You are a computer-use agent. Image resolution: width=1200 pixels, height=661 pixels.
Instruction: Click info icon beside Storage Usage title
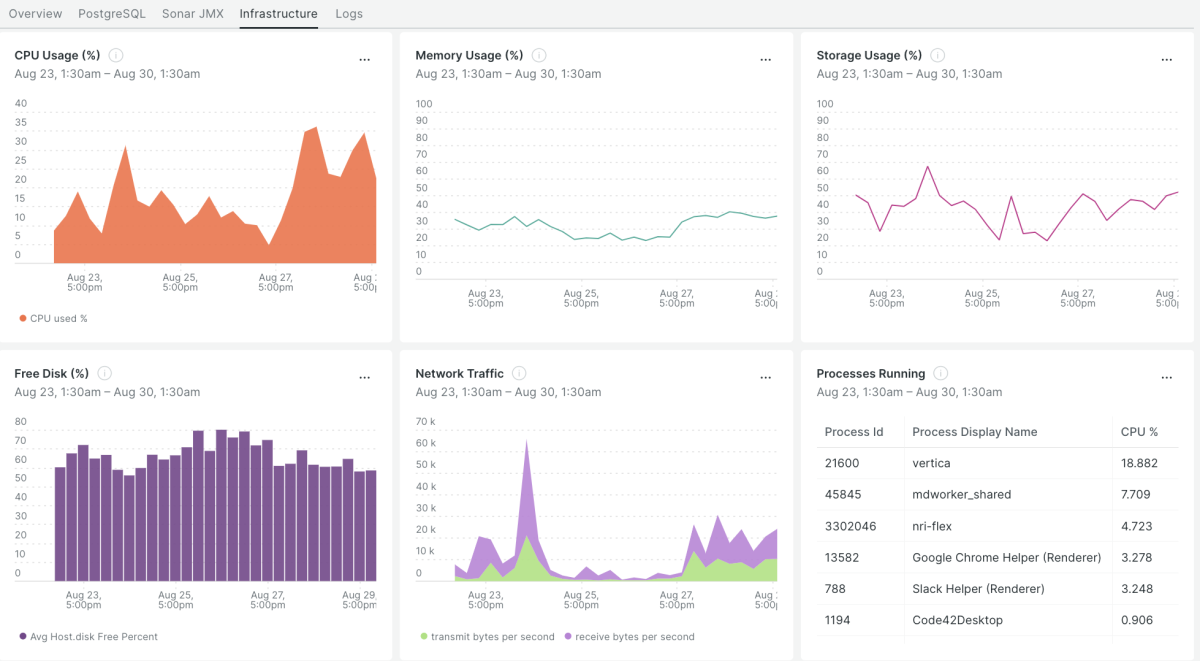[x=938, y=55]
